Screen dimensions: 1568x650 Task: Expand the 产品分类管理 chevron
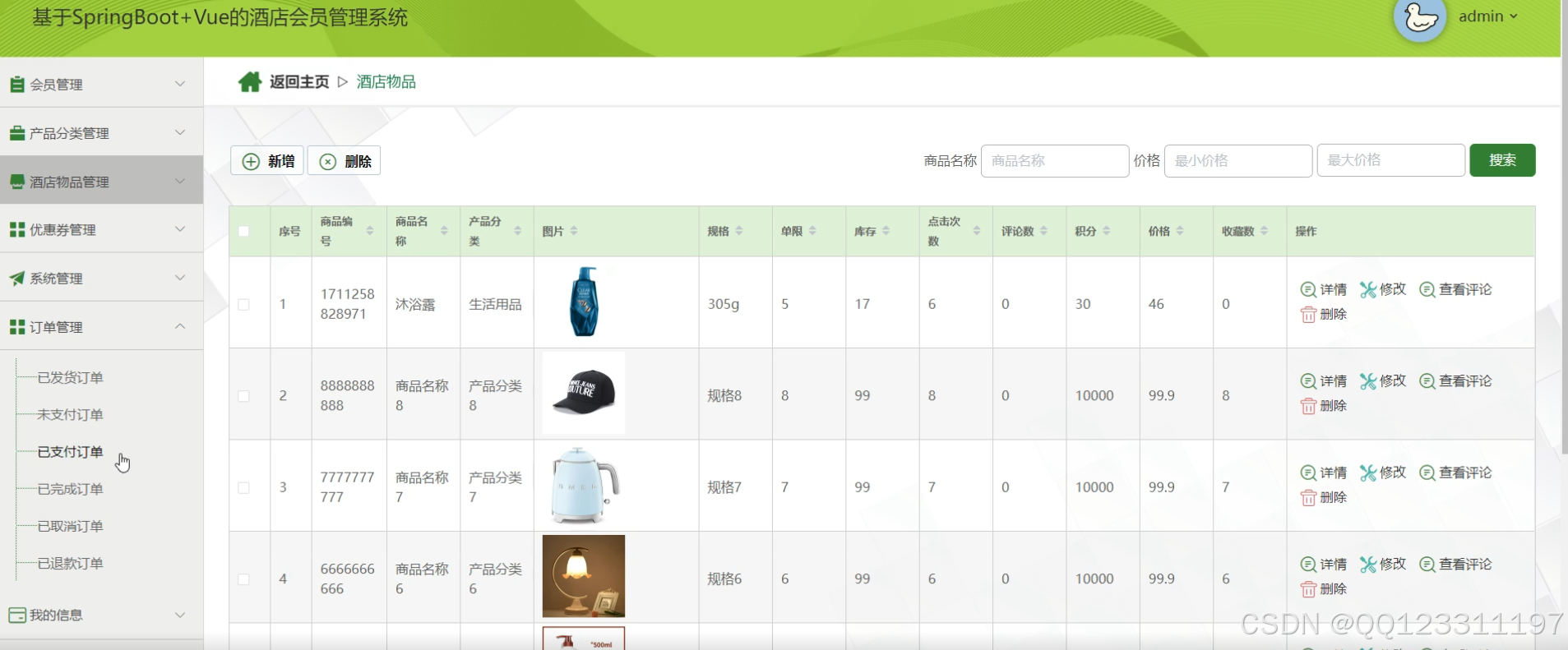(180, 132)
